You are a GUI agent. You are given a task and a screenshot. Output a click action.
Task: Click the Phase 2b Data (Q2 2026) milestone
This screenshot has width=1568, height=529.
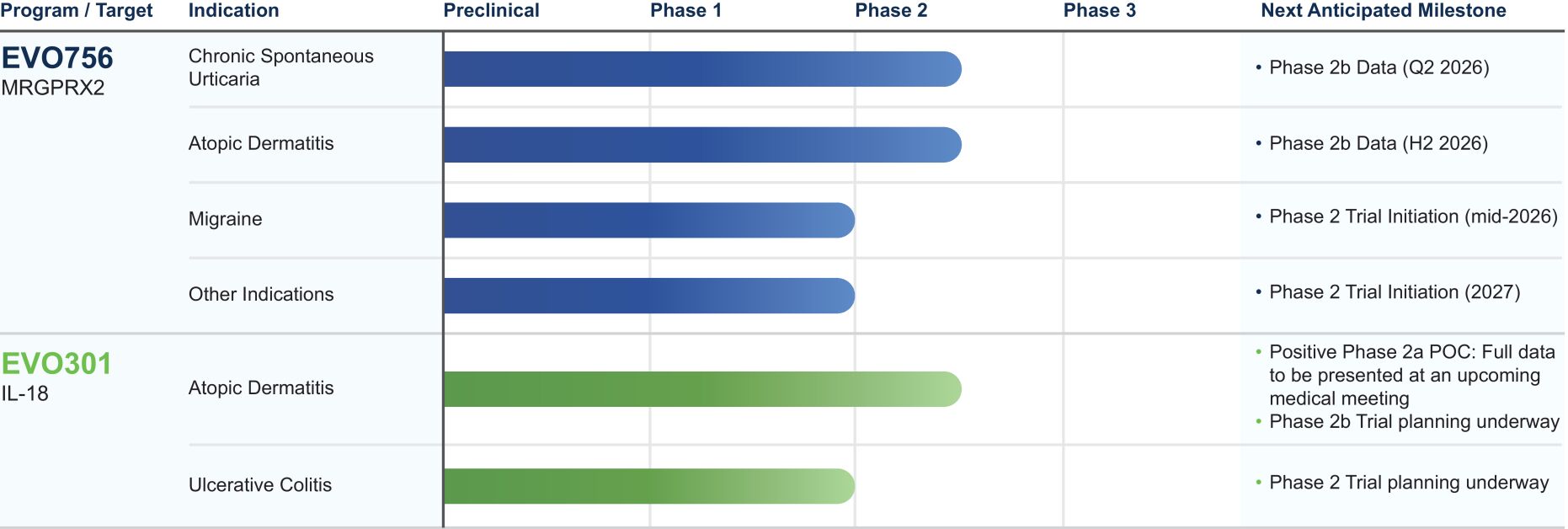(1379, 67)
